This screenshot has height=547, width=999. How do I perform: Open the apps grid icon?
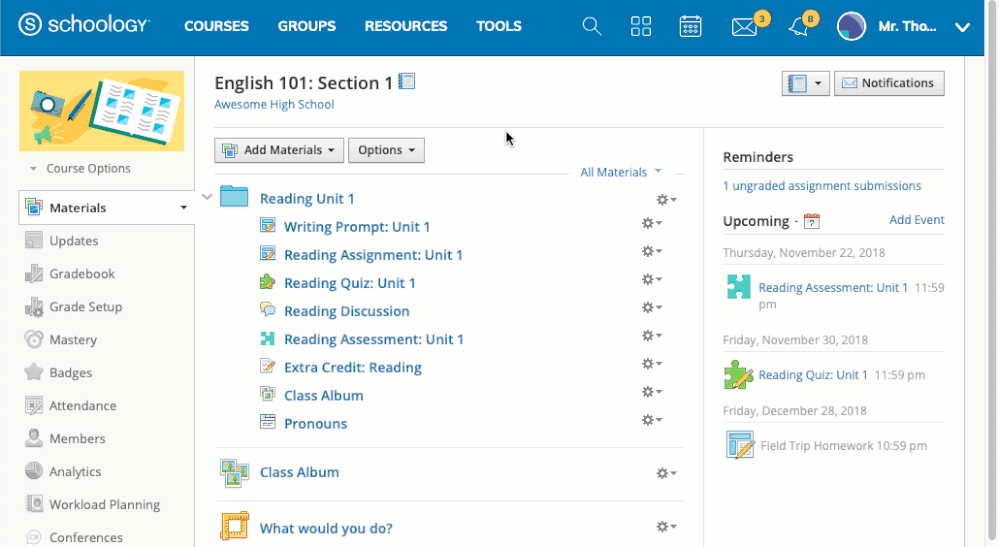641,27
